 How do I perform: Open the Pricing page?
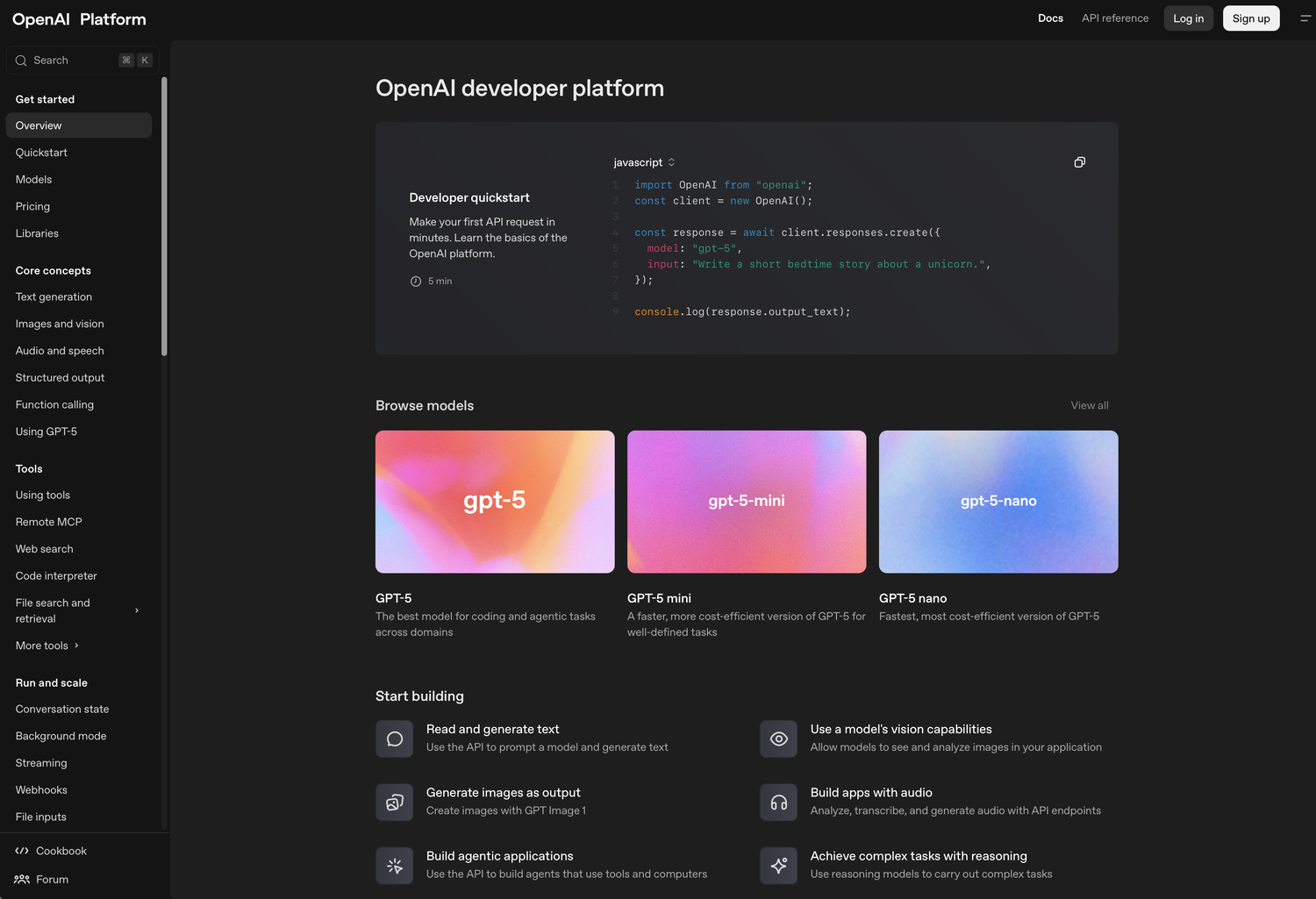tap(32, 207)
